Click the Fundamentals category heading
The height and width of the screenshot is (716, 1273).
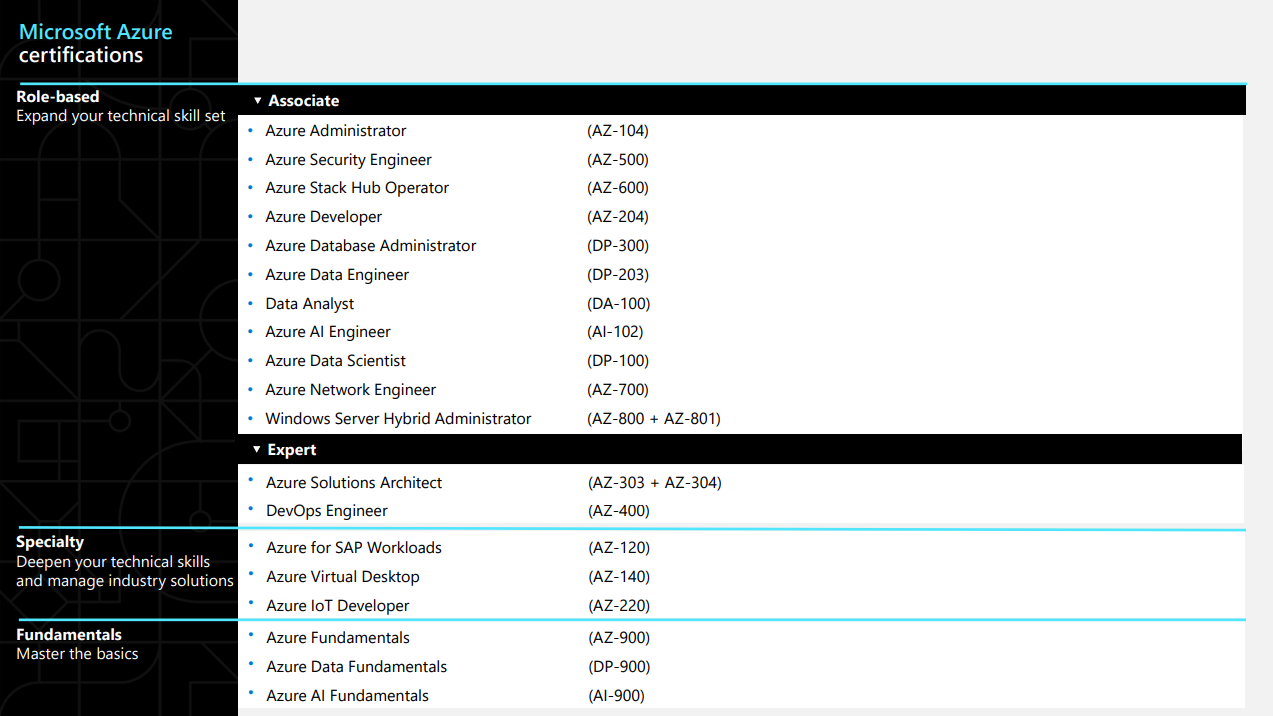point(69,635)
